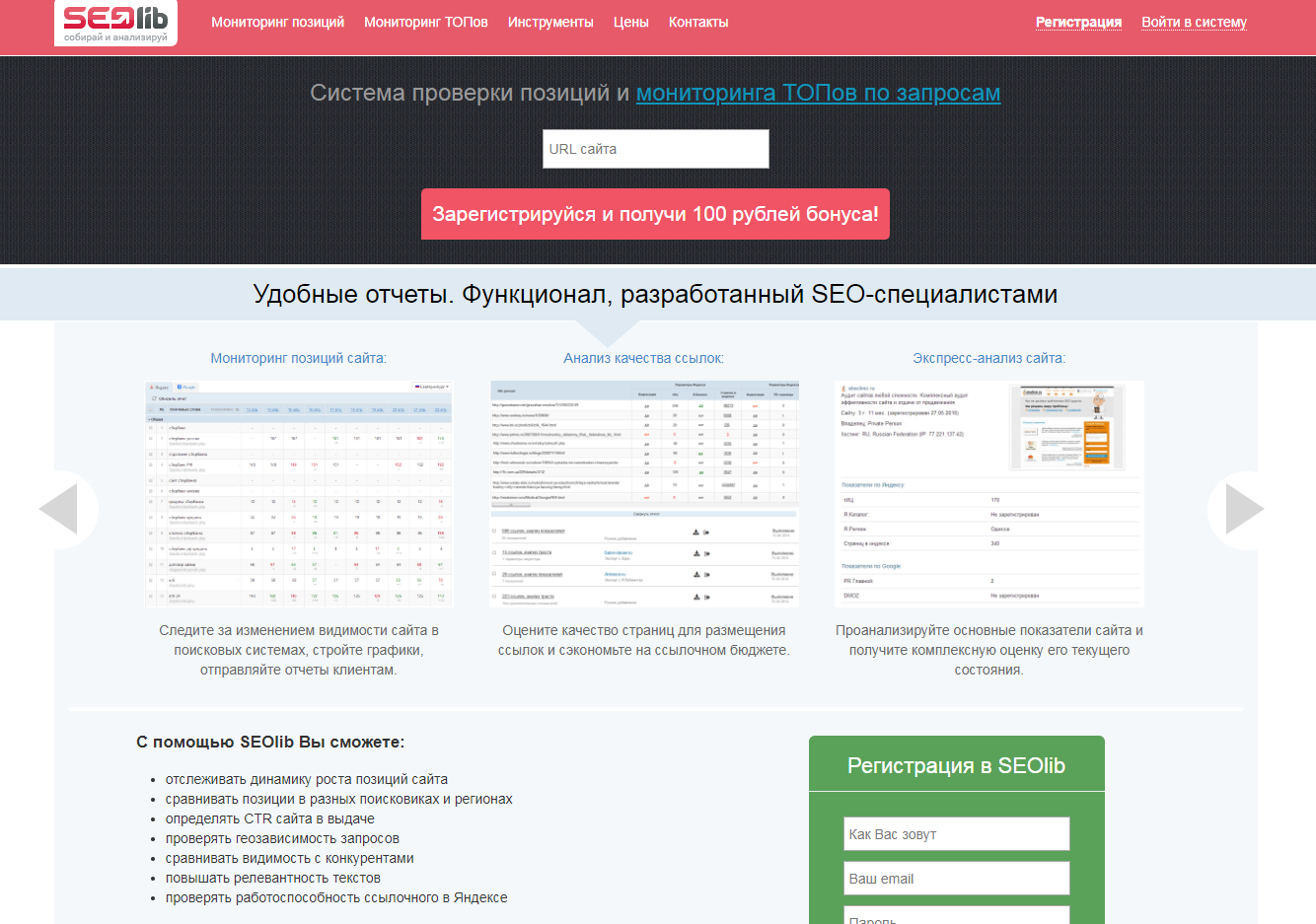Enlarge the link quality analysis screenshot
This screenshot has width=1316, height=924.
coord(644,493)
